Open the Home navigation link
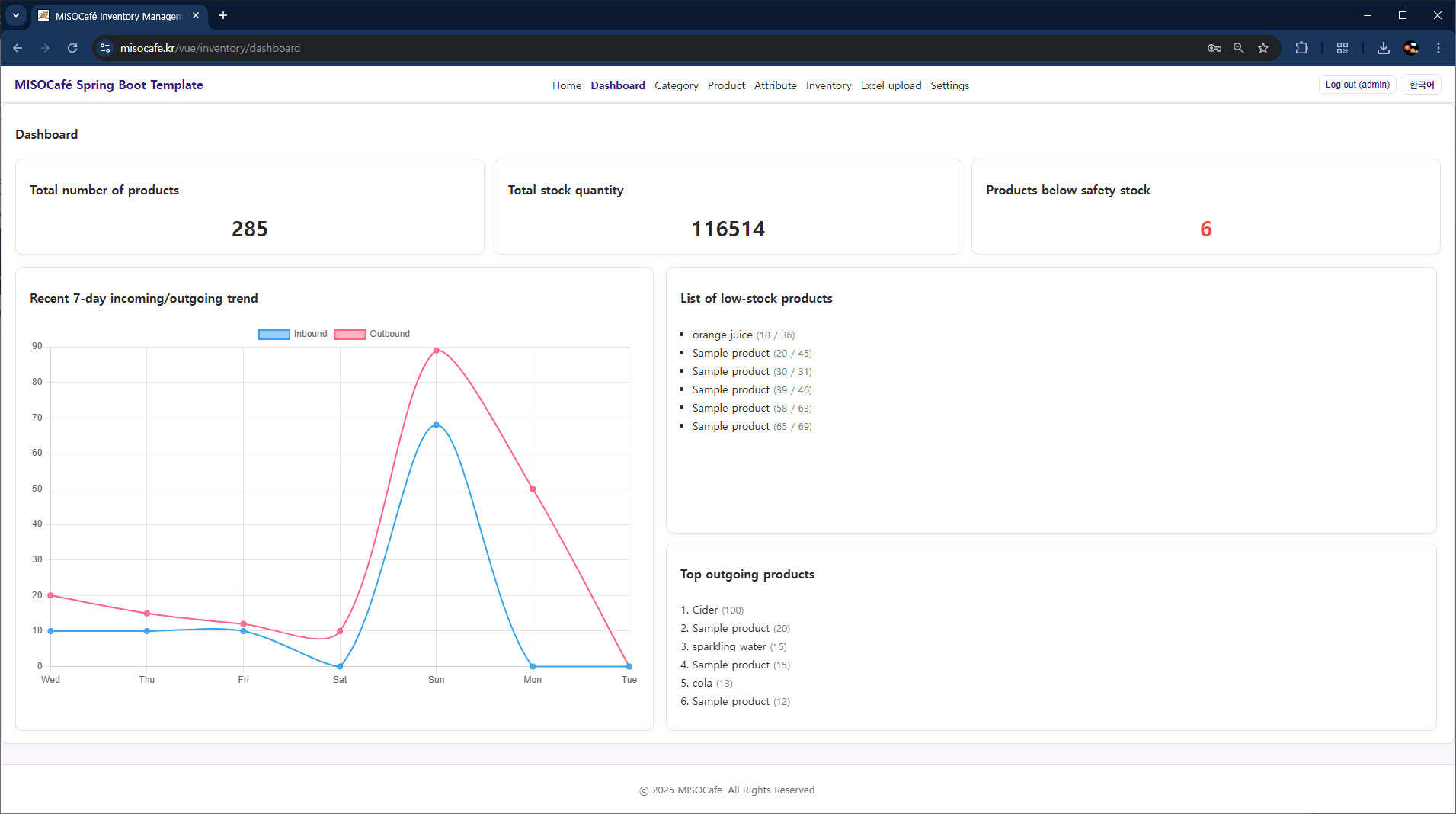The height and width of the screenshot is (814, 1456). click(566, 85)
